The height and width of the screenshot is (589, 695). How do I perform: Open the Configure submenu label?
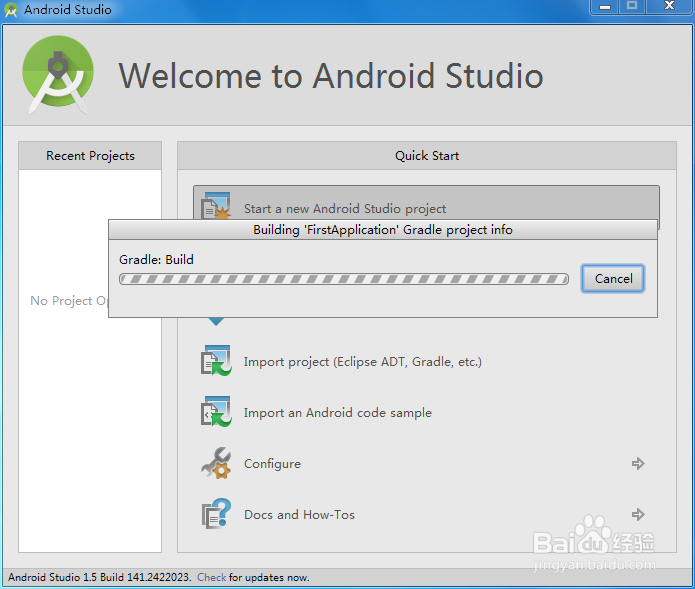[272, 464]
